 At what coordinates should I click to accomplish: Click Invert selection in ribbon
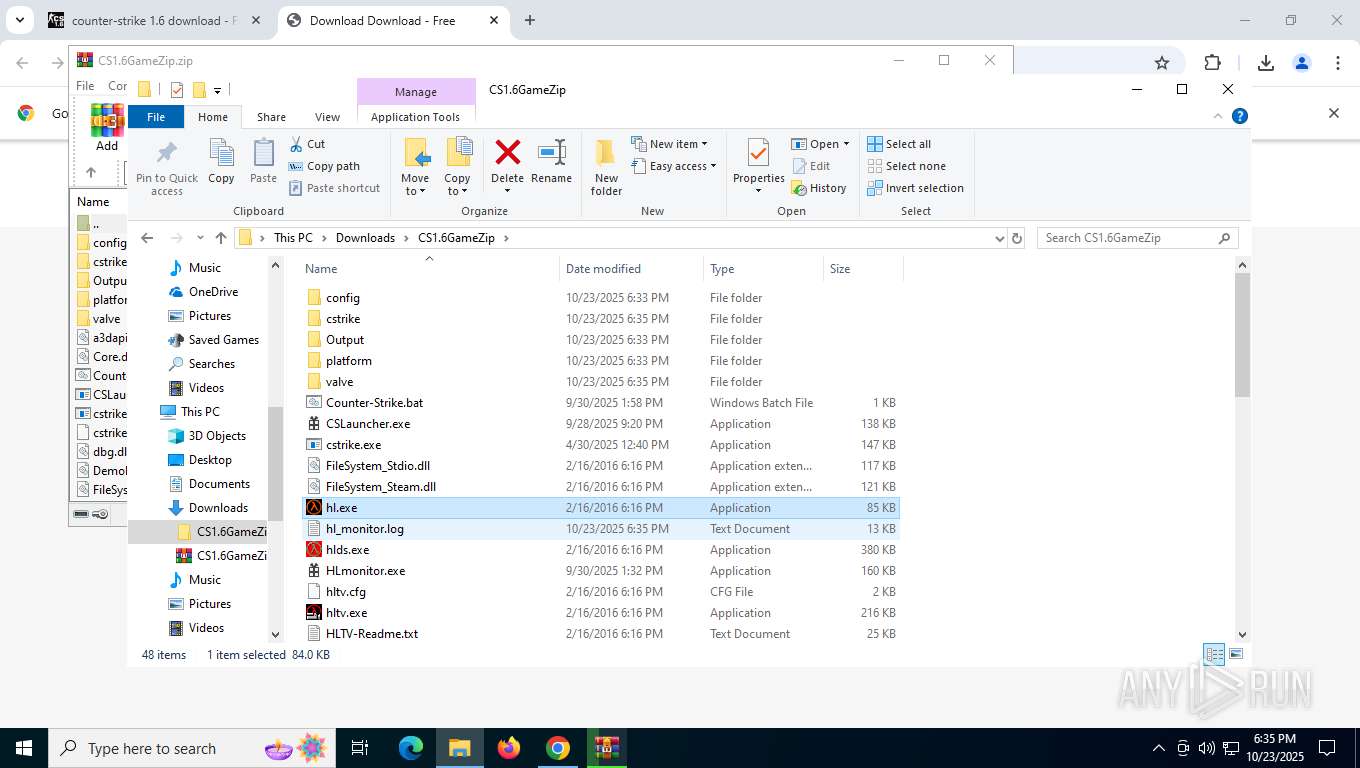click(915, 188)
